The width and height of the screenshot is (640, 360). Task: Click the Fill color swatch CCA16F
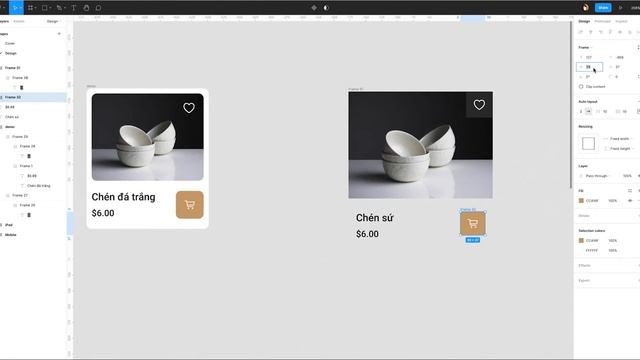[x=581, y=201]
